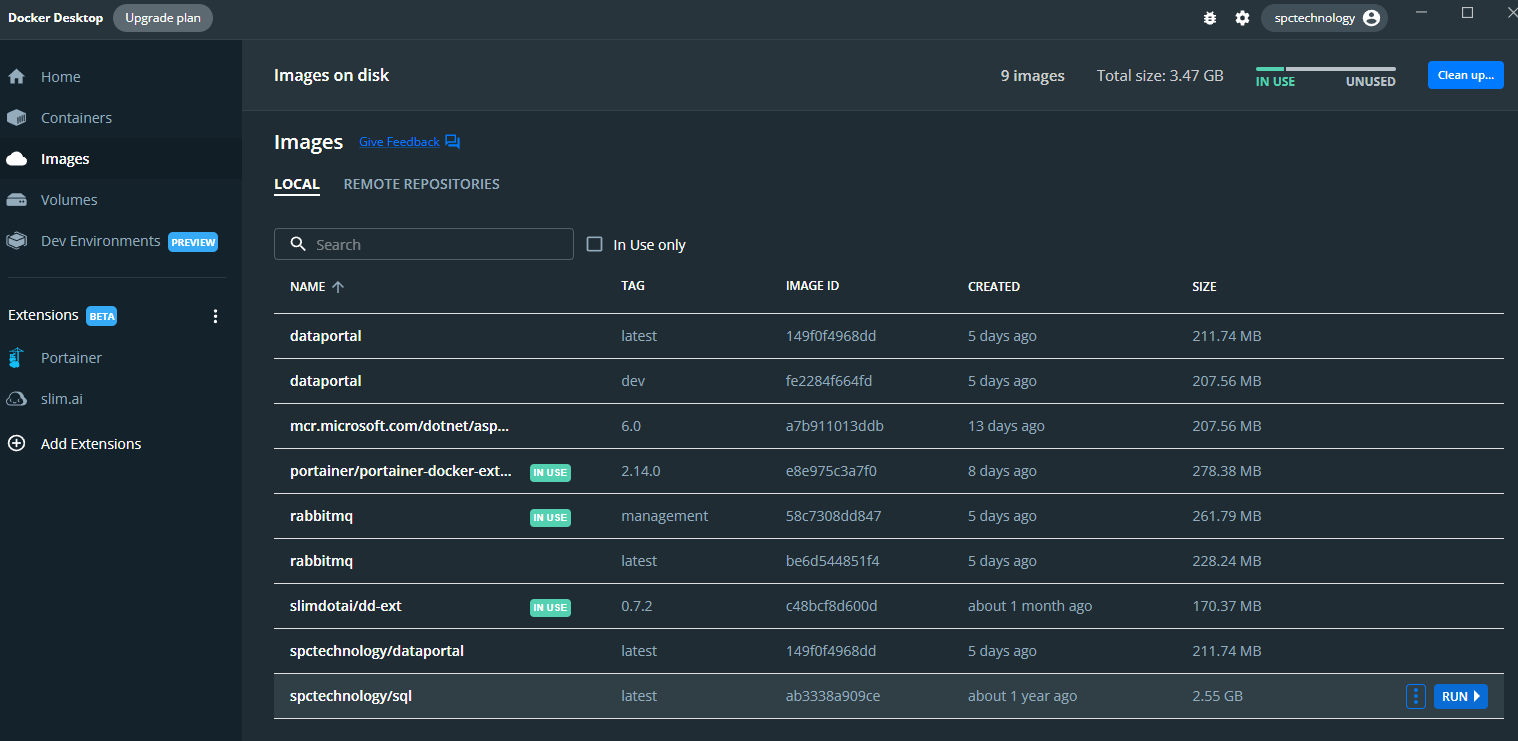The width and height of the screenshot is (1518, 741).
Task: Click the '13 days ago' created value
Action: click(x=1006, y=426)
